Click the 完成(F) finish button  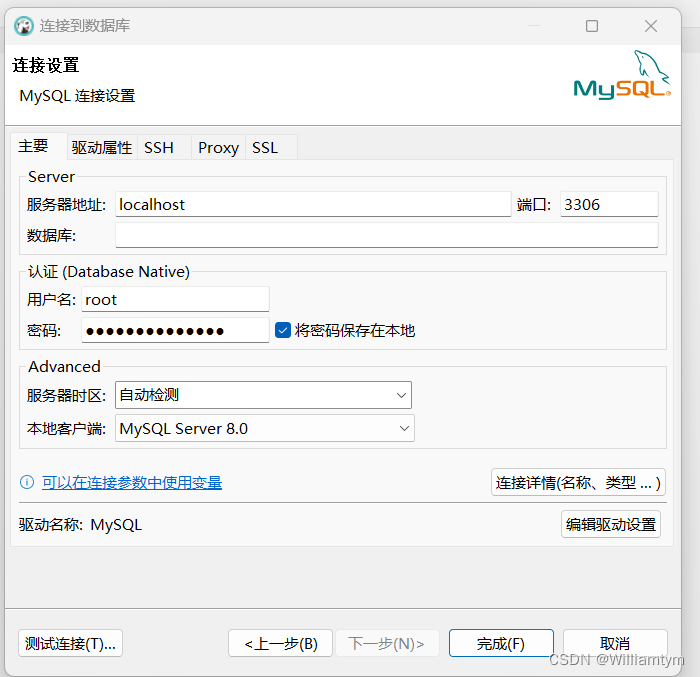tap(501, 643)
